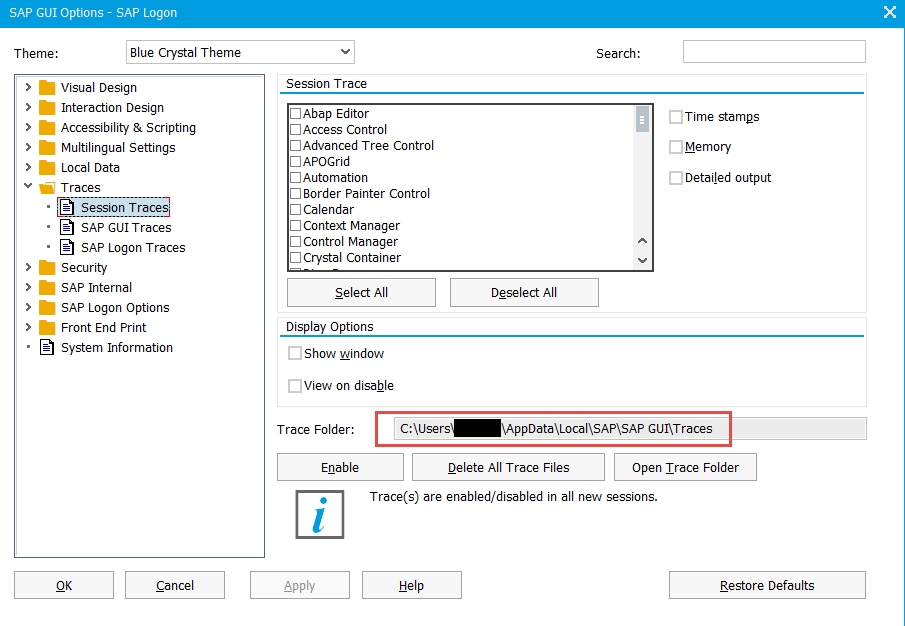Viewport: 905px width, 626px height.
Task: Click the Restore Defaults button
Action: (x=767, y=586)
